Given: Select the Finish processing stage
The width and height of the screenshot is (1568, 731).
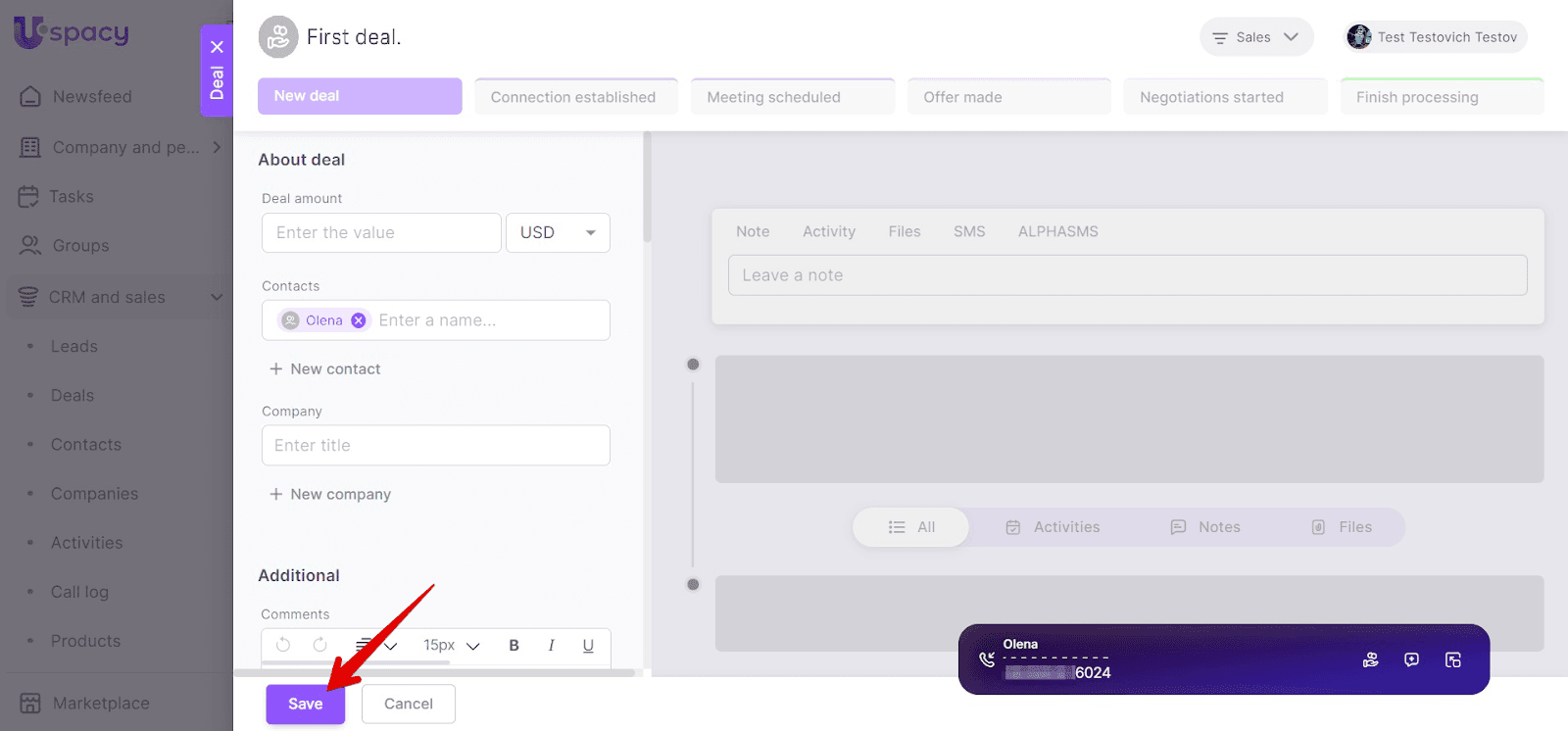Looking at the screenshot, I should point(1443,96).
